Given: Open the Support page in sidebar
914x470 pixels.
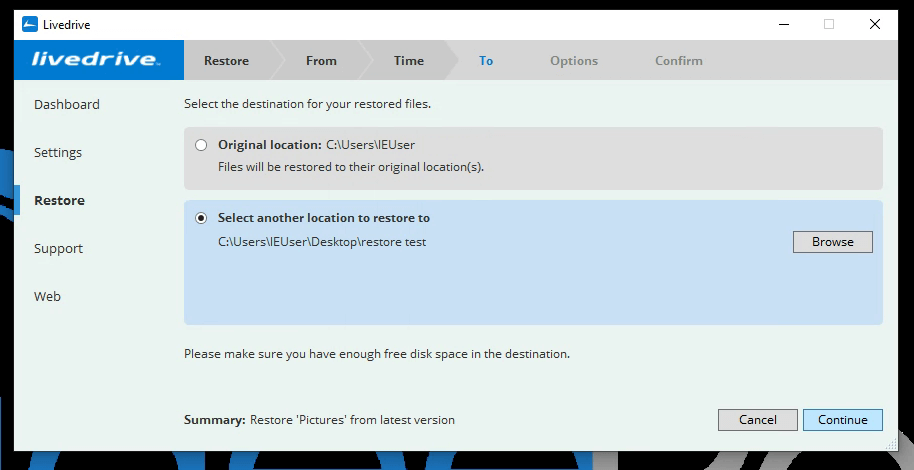Looking at the screenshot, I should pos(58,249).
